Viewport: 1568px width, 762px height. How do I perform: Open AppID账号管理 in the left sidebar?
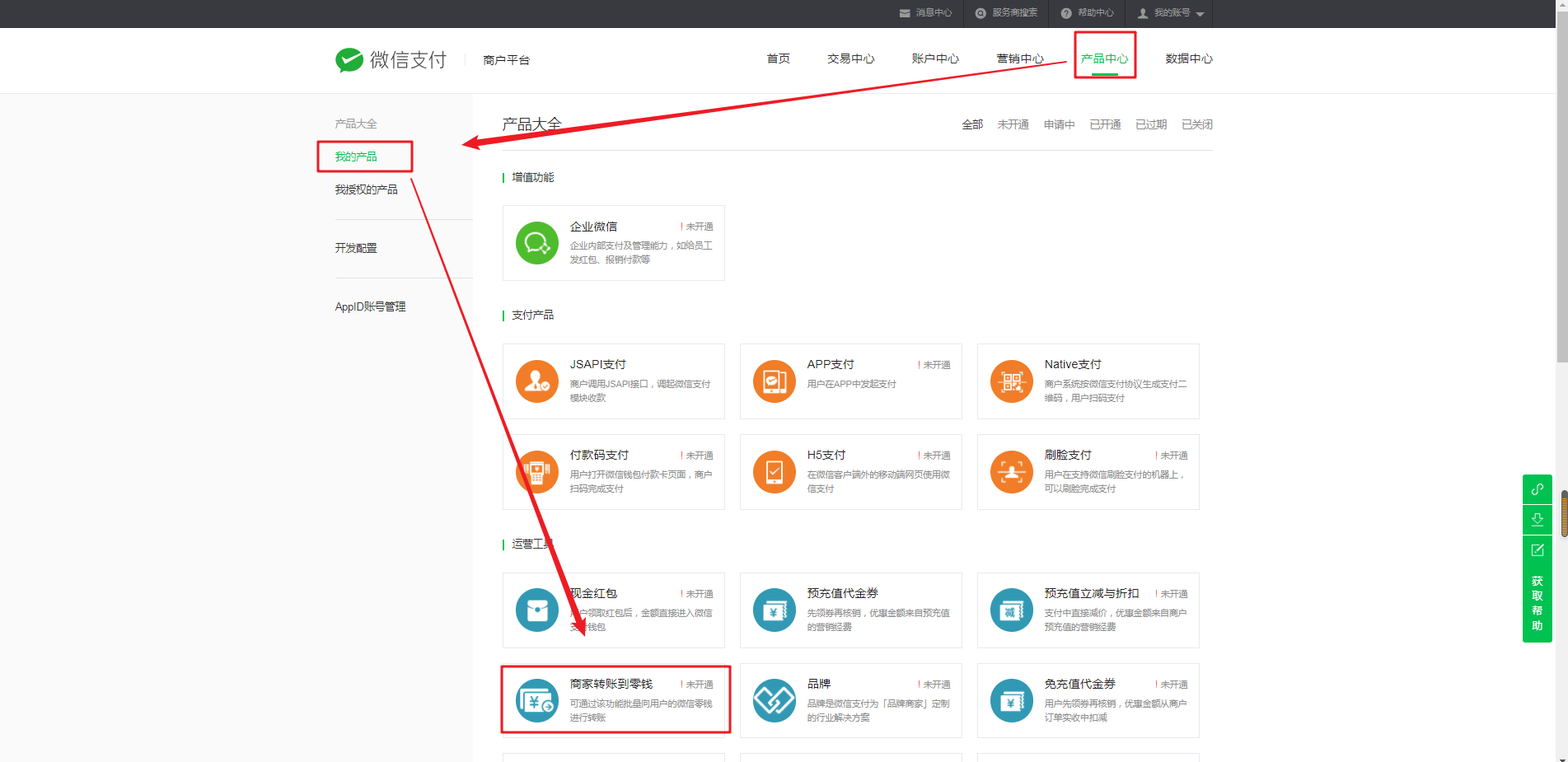tap(370, 306)
